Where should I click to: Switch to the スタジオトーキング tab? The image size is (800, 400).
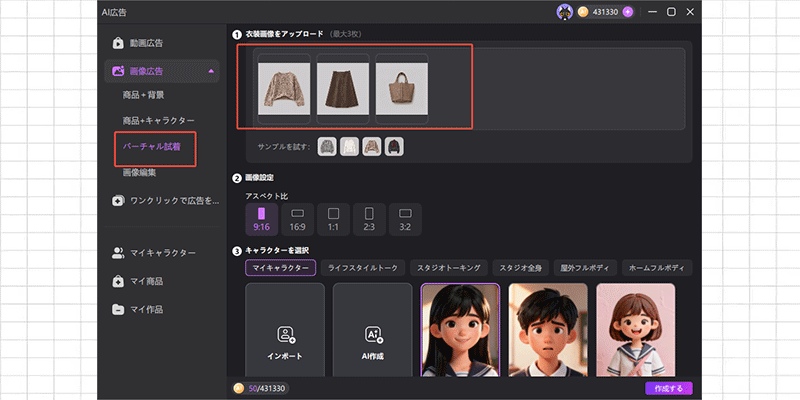pos(449,268)
